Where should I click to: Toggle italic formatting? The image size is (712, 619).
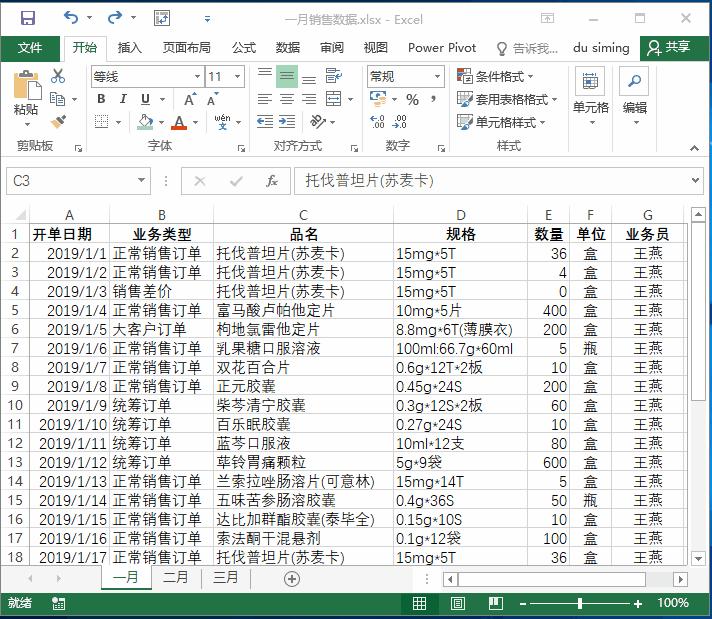123,99
